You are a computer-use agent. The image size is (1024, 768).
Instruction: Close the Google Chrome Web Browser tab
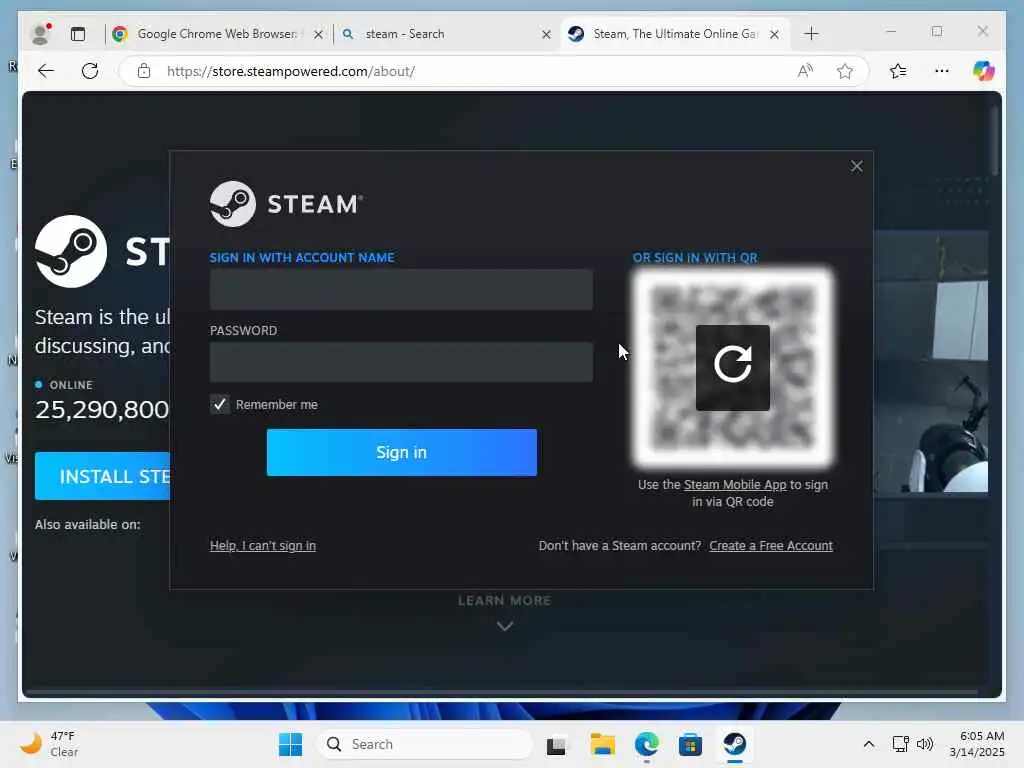[x=318, y=35]
